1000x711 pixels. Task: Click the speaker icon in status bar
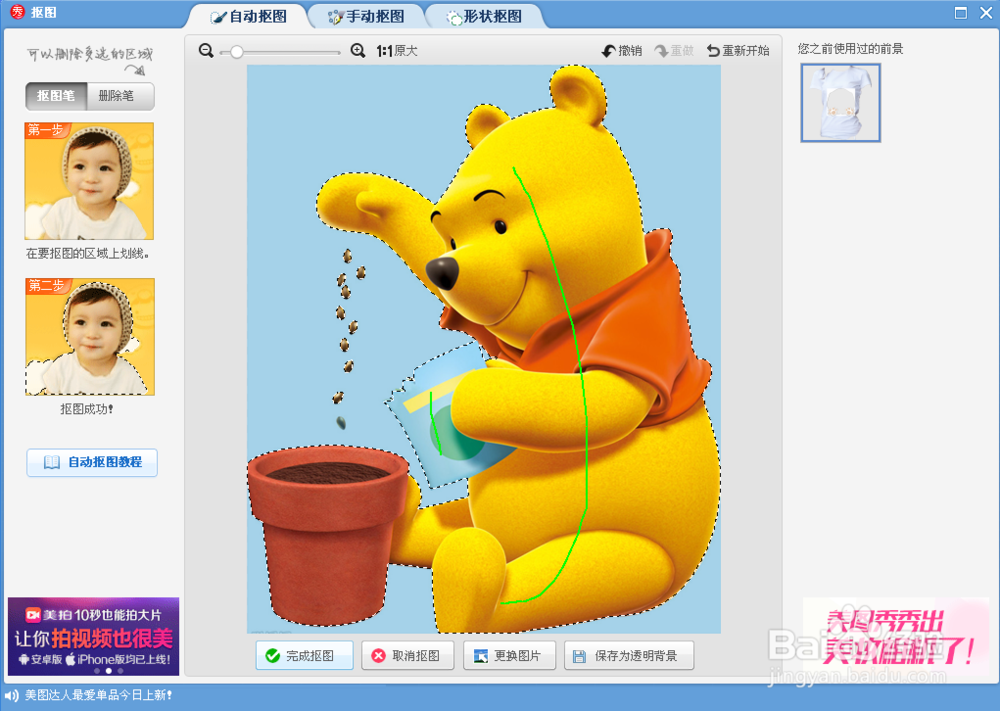click(x=12, y=696)
